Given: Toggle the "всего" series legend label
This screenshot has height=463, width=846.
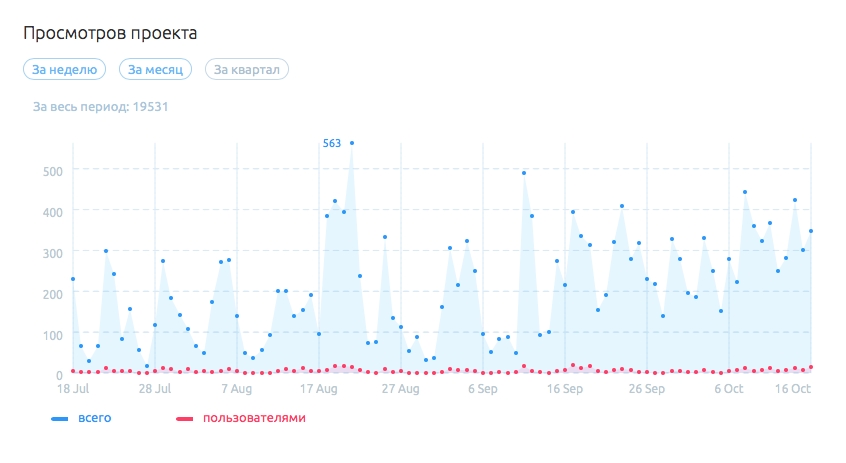Looking at the screenshot, I should (x=94, y=418).
